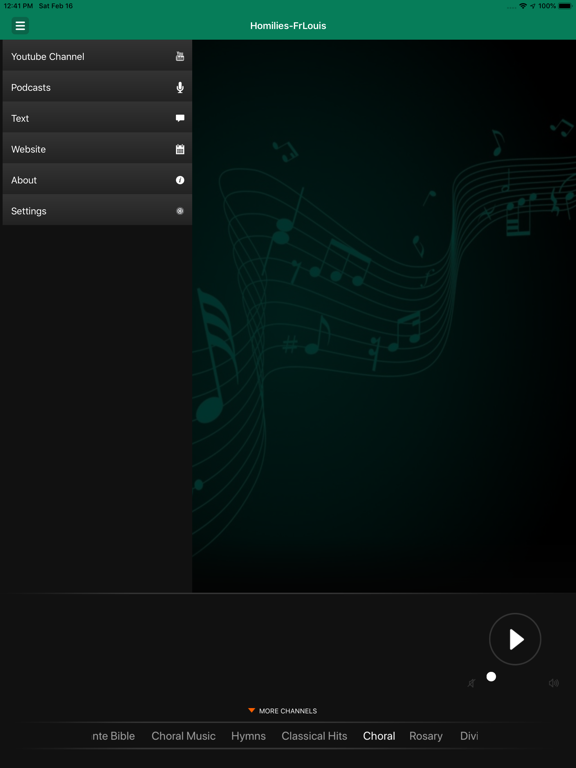Select the Text menu entry
Viewport: 576px width, 768px height.
point(97,118)
